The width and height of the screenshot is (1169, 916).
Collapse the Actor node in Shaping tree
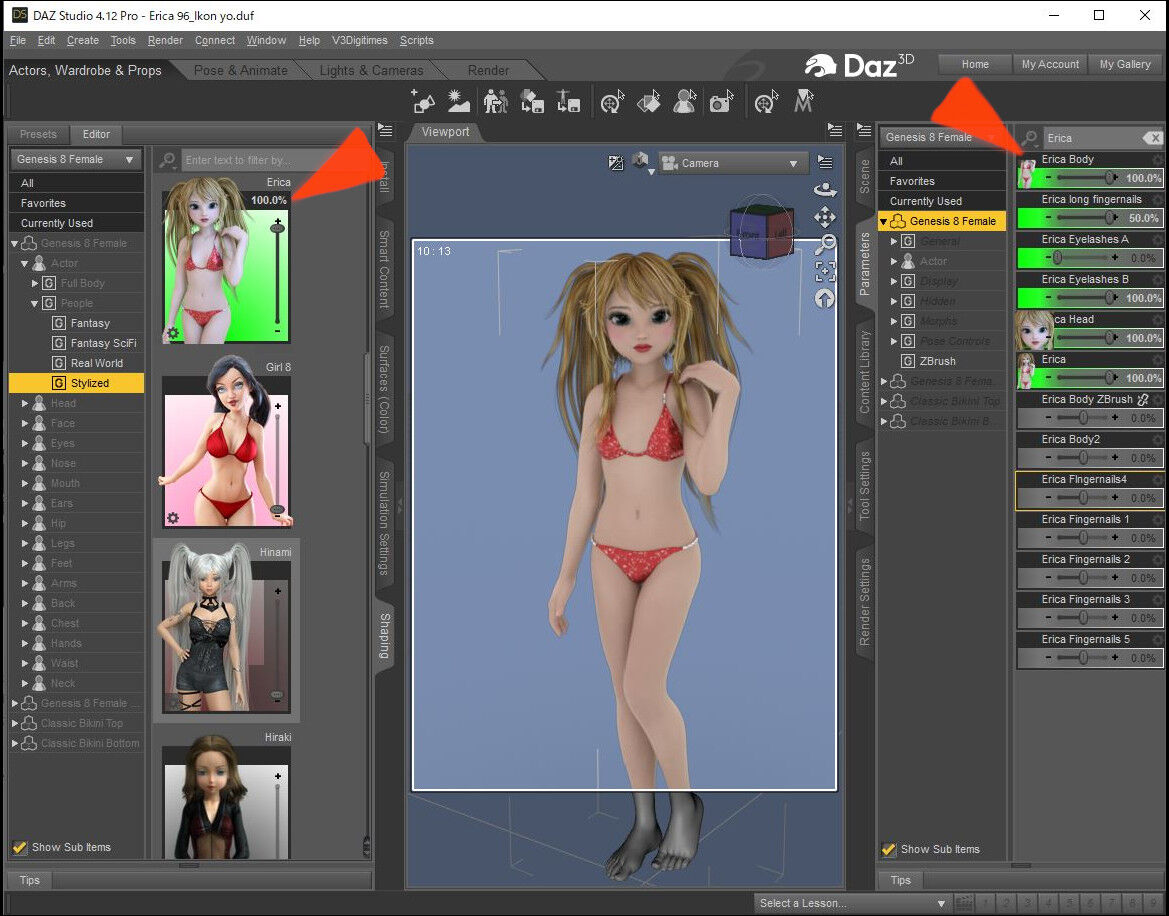(x=25, y=263)
